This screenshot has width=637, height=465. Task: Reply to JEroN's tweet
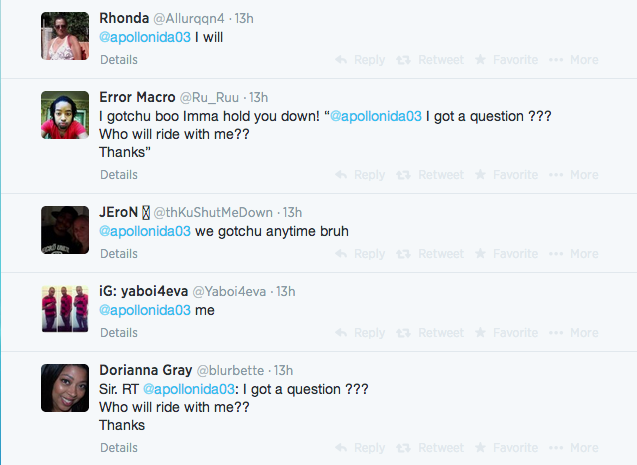coord(359,254)
